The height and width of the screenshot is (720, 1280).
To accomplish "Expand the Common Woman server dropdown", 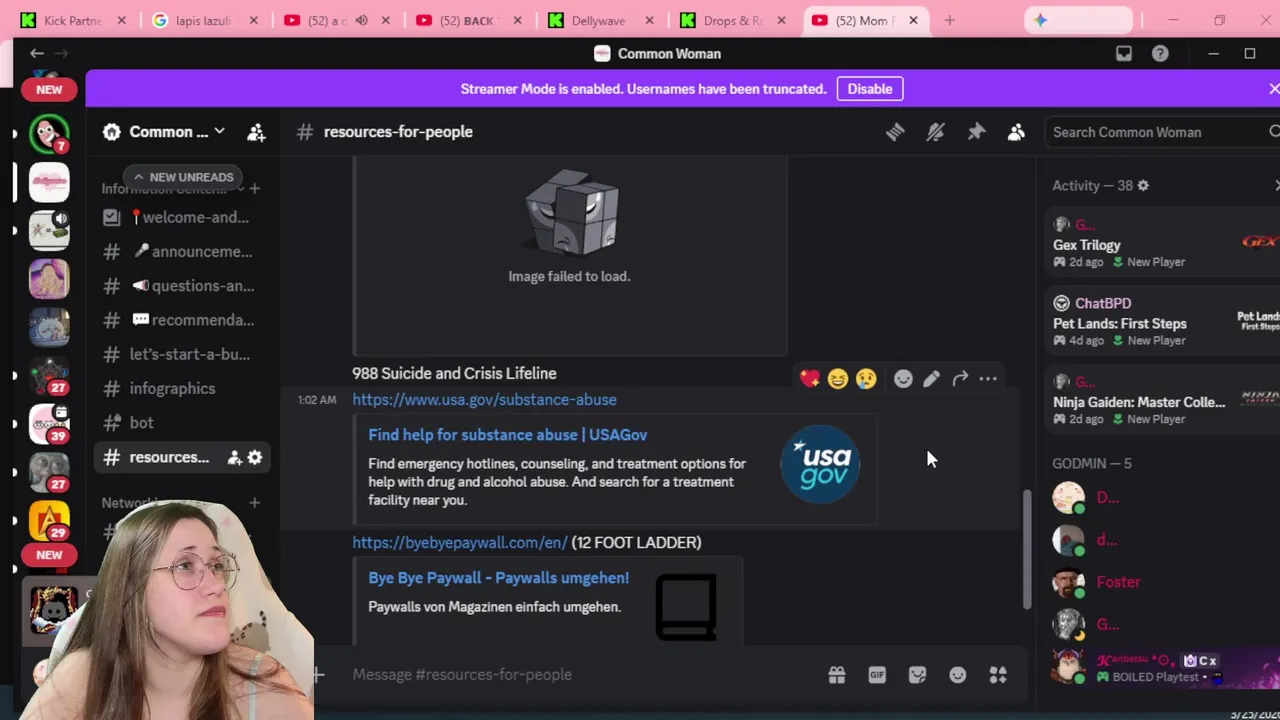I will point(219,132).
